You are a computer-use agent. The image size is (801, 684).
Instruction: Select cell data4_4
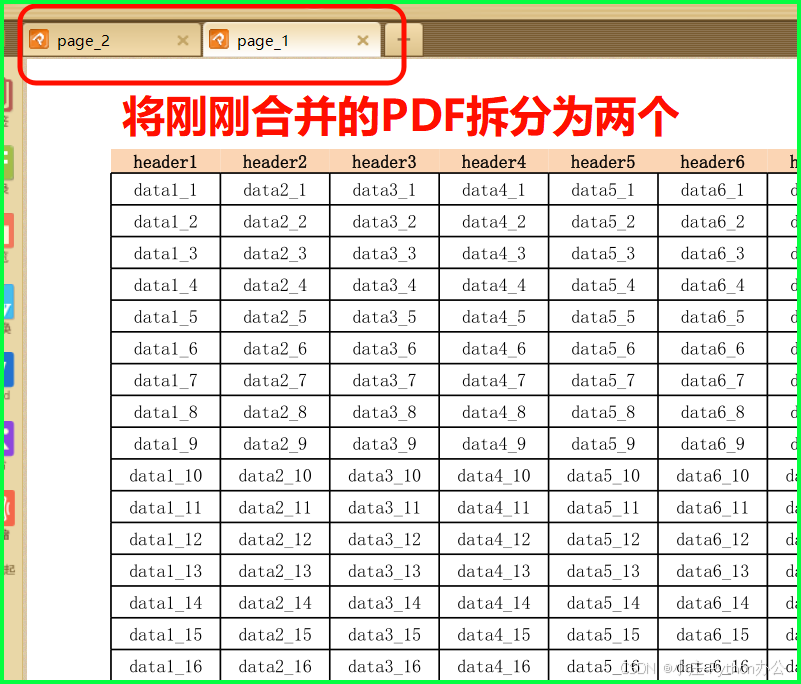[493, 285]
